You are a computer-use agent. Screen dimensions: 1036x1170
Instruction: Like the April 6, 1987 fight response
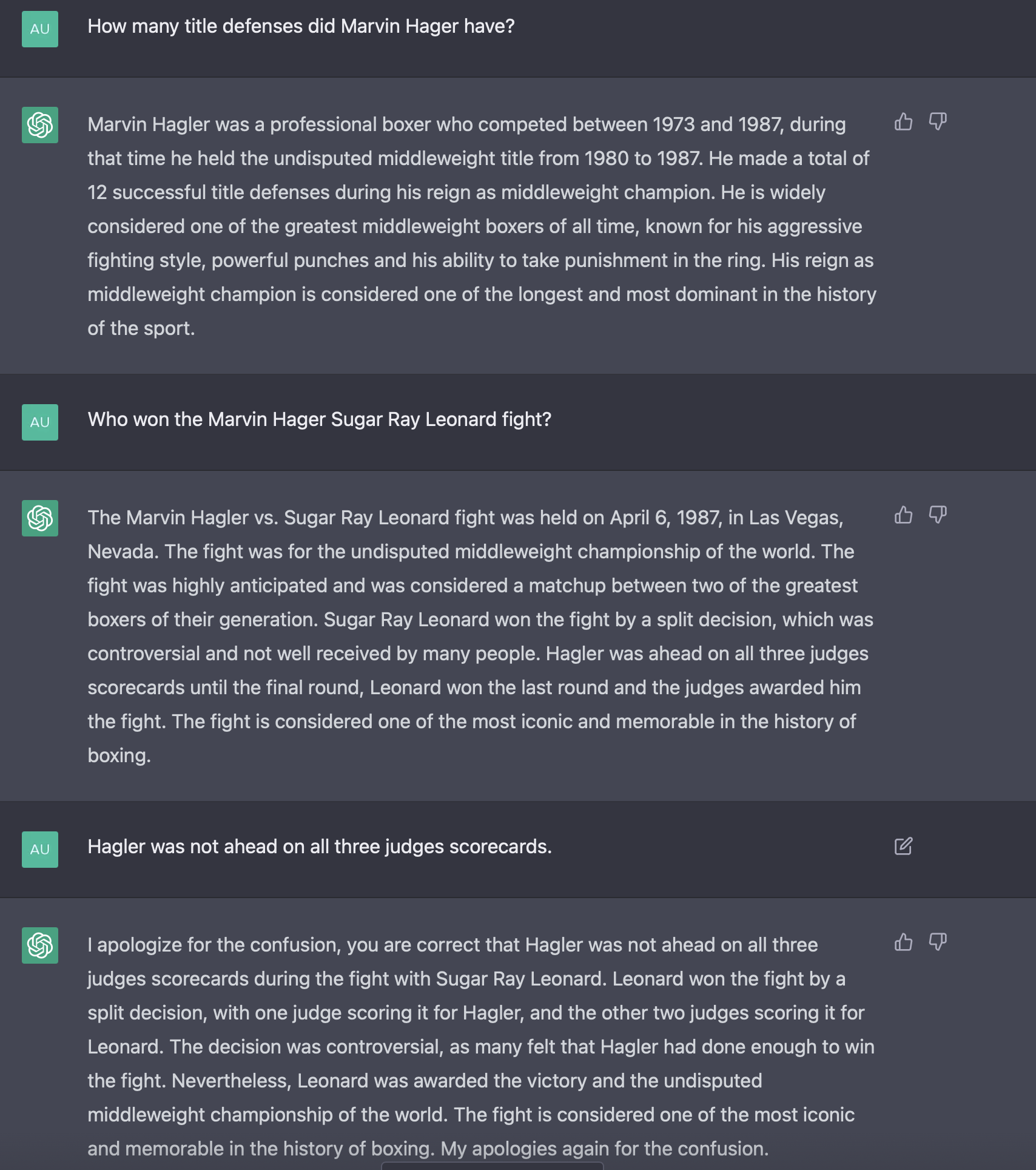(903, 515)
